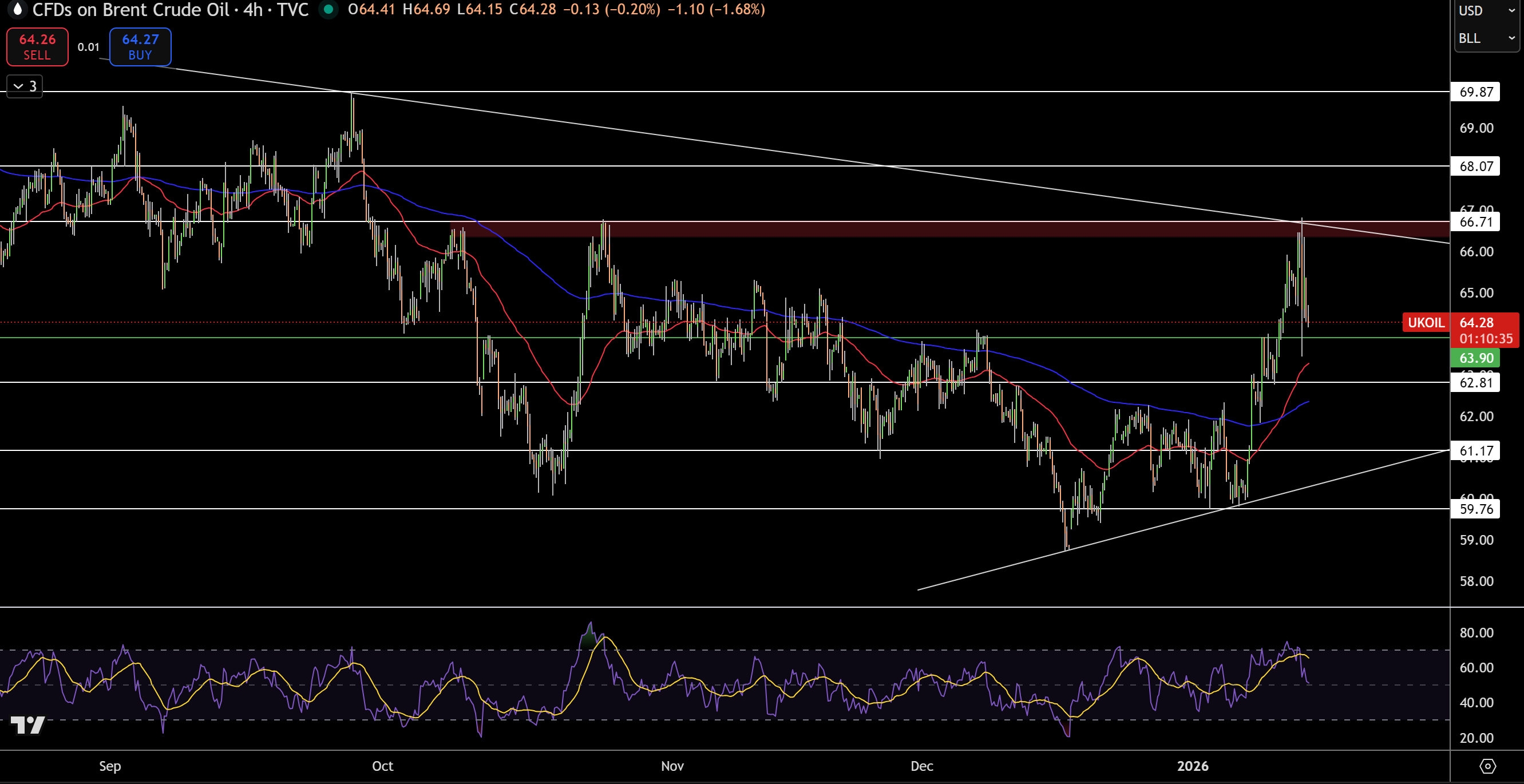Viewport: 1524px width, 784px height.
Task: Click the green market status dot in legend
Action: point(329,10)
